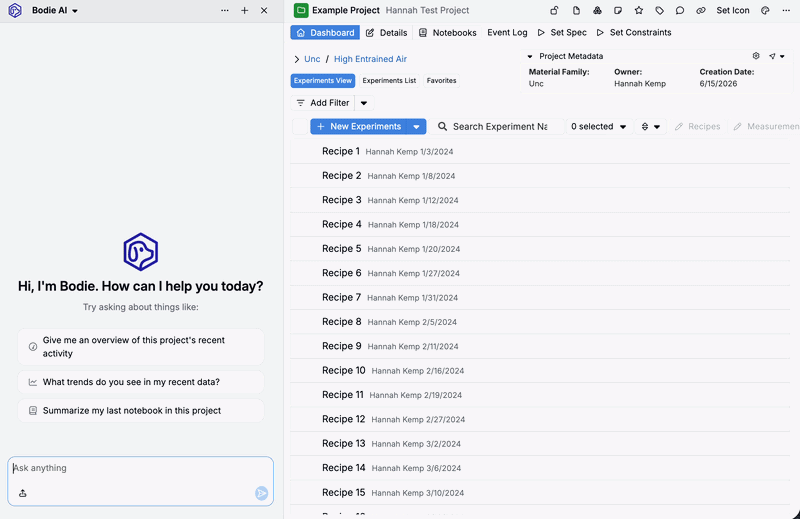Choose 'Summarize my last notebook' suggestion

tap(141, 411)
